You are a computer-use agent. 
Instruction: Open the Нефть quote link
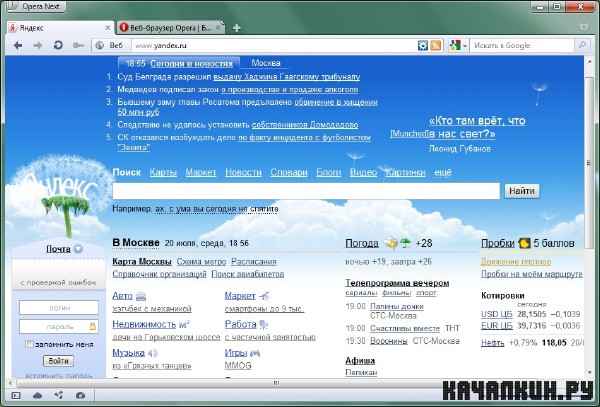point(492,343)
